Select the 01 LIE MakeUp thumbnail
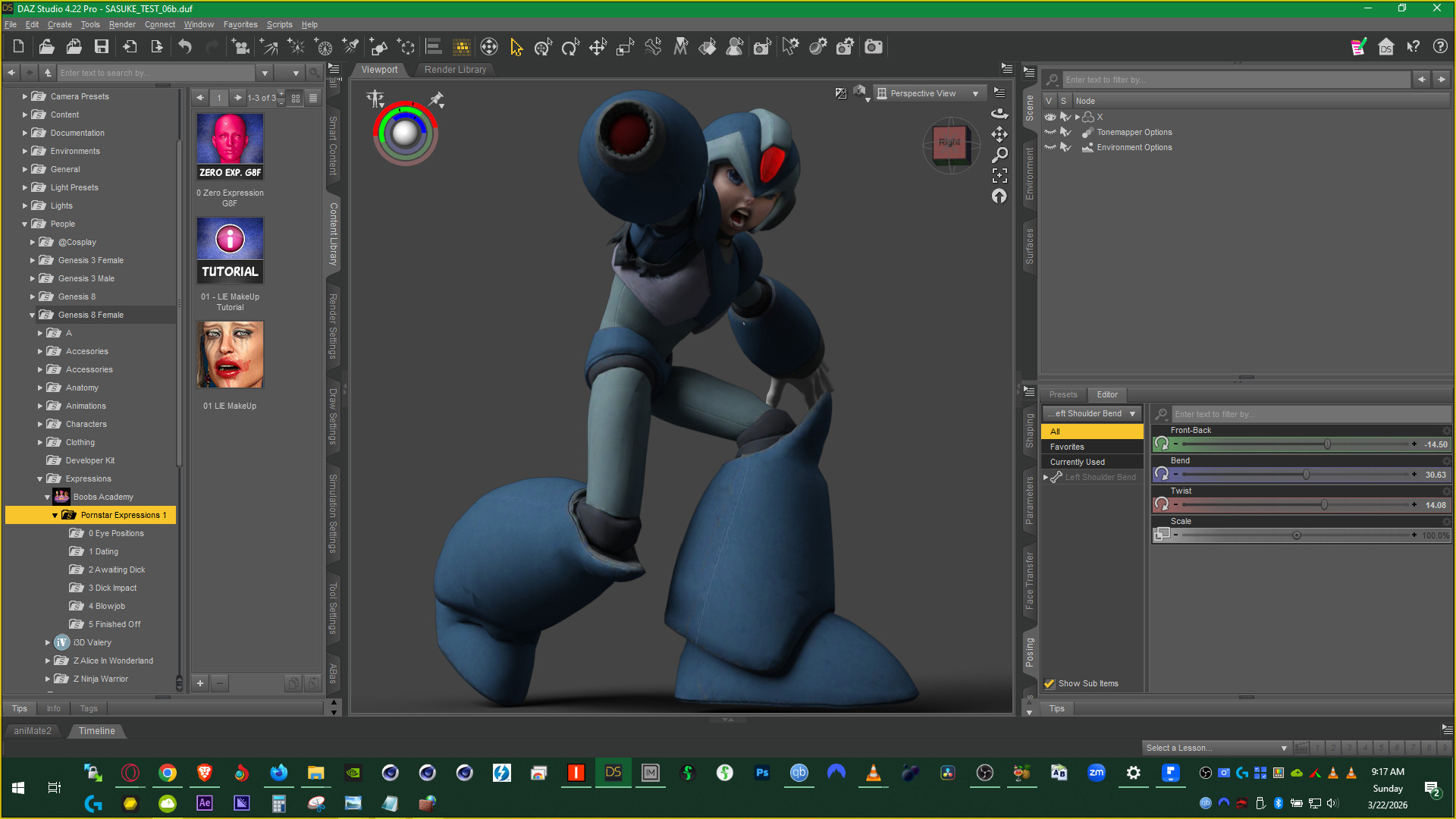Viewport: 1456px width, 819px height. 230,354
